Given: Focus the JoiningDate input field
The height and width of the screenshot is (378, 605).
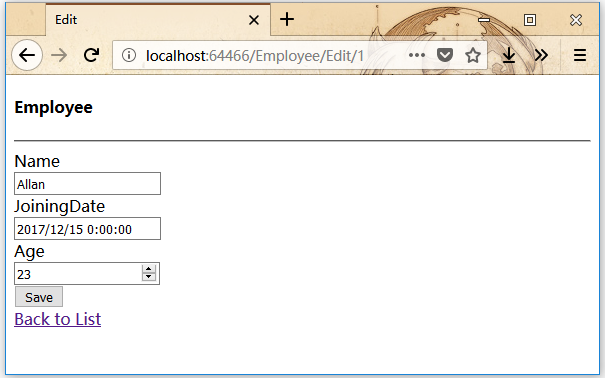Looking at the screenshot, I should pos(87,229).
